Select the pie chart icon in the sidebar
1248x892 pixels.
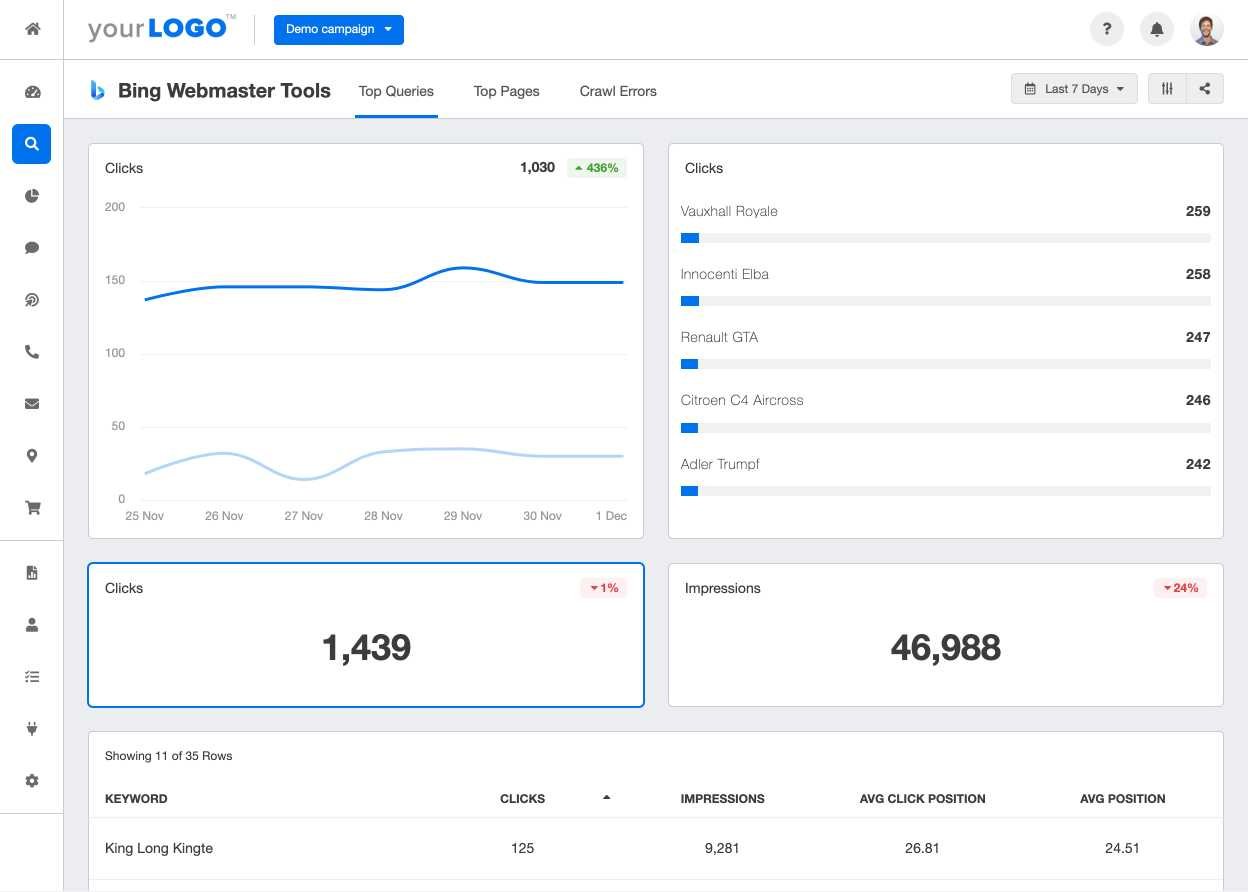coord(32,196)
